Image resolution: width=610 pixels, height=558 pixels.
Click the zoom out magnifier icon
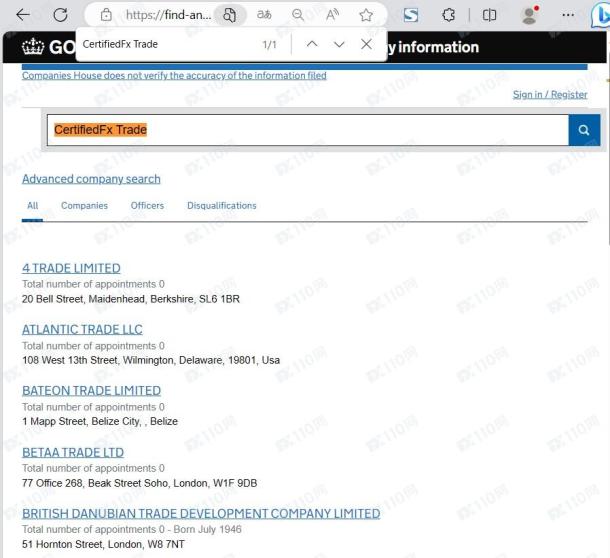click(x=298, y=15)
